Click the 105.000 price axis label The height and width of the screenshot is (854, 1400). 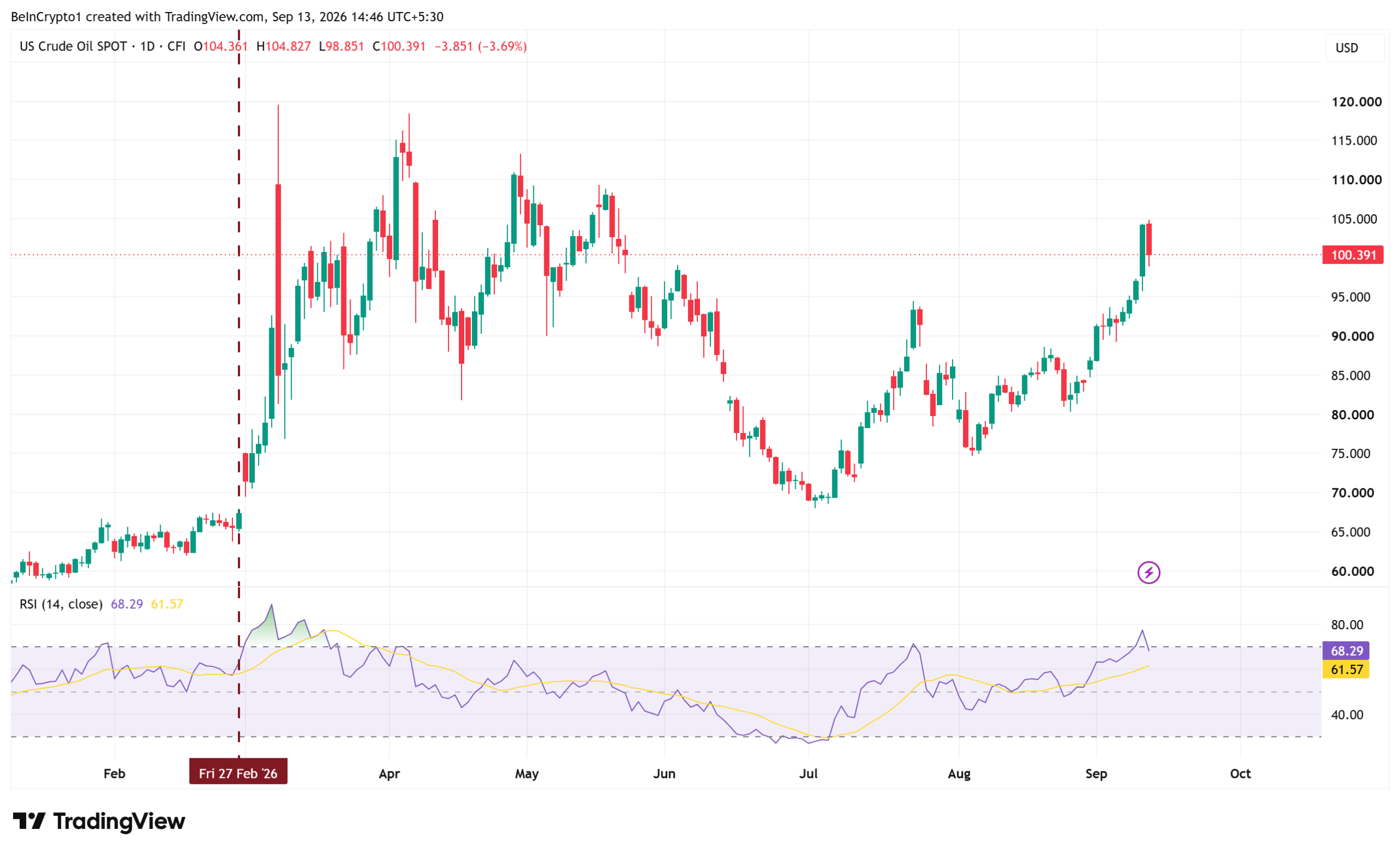click(x=1354, y=219)
